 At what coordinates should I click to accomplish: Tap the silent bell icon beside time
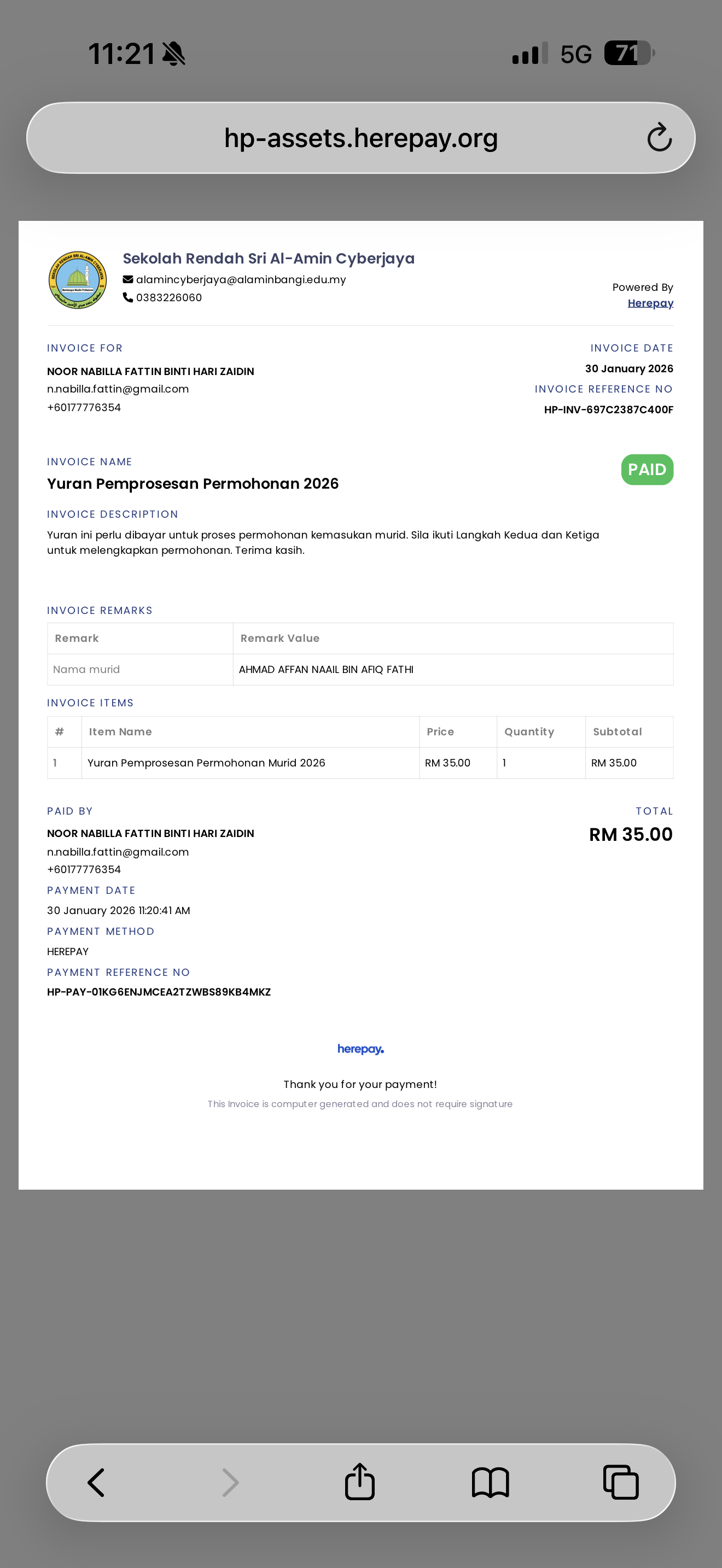point(173,54)
